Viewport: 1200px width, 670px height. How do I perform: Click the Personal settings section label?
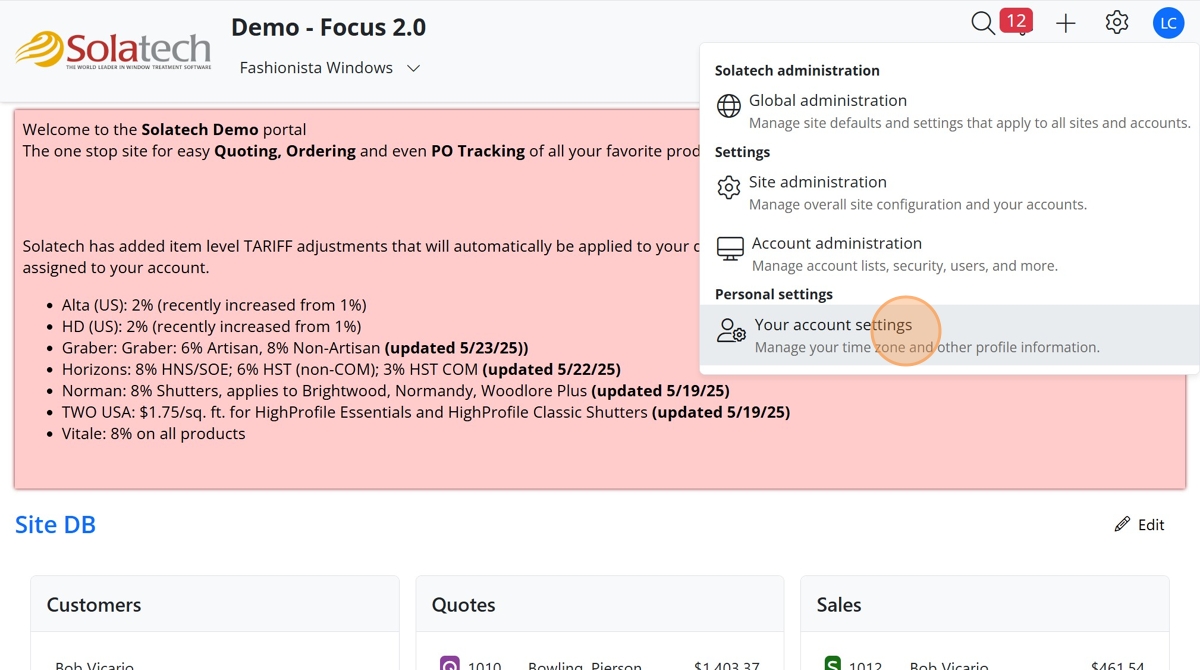pyautogui.click(x=774, y=295)
